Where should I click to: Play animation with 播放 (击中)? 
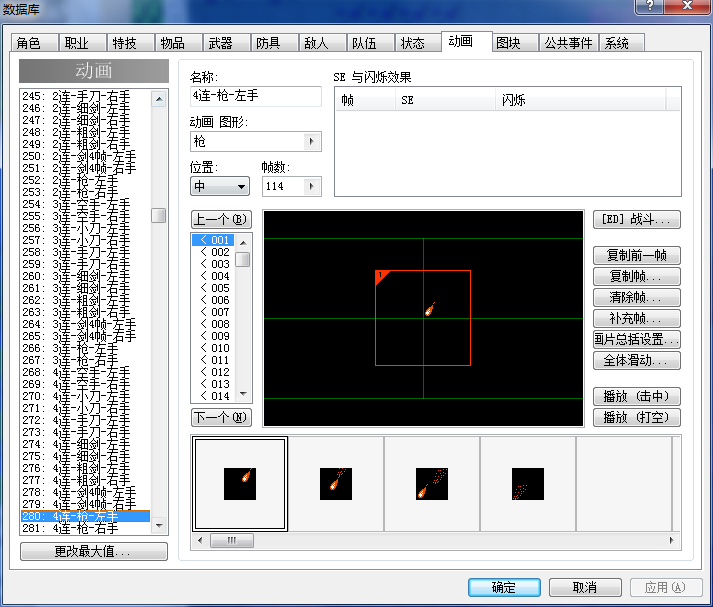637,396
